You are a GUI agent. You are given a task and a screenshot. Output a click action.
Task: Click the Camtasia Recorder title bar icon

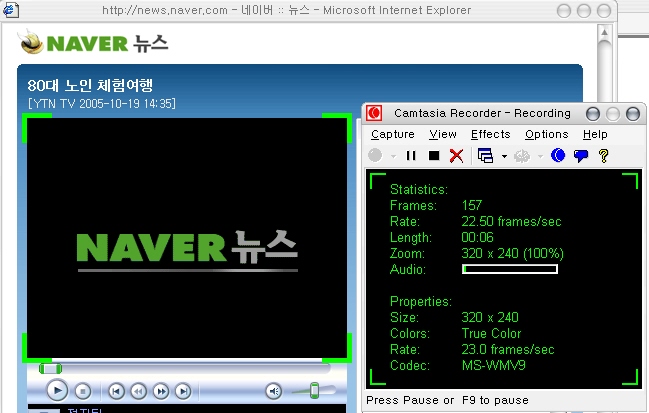(x=374, y=113)
